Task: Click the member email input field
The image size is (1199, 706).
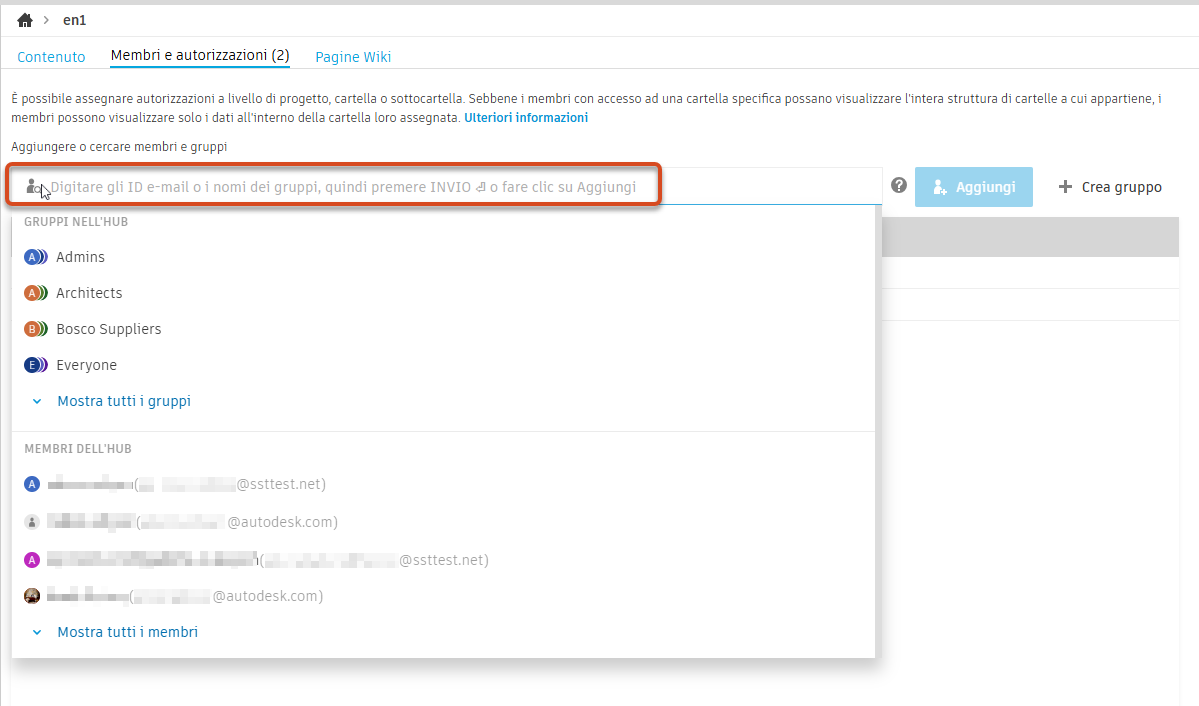Action: pos(350,186)
